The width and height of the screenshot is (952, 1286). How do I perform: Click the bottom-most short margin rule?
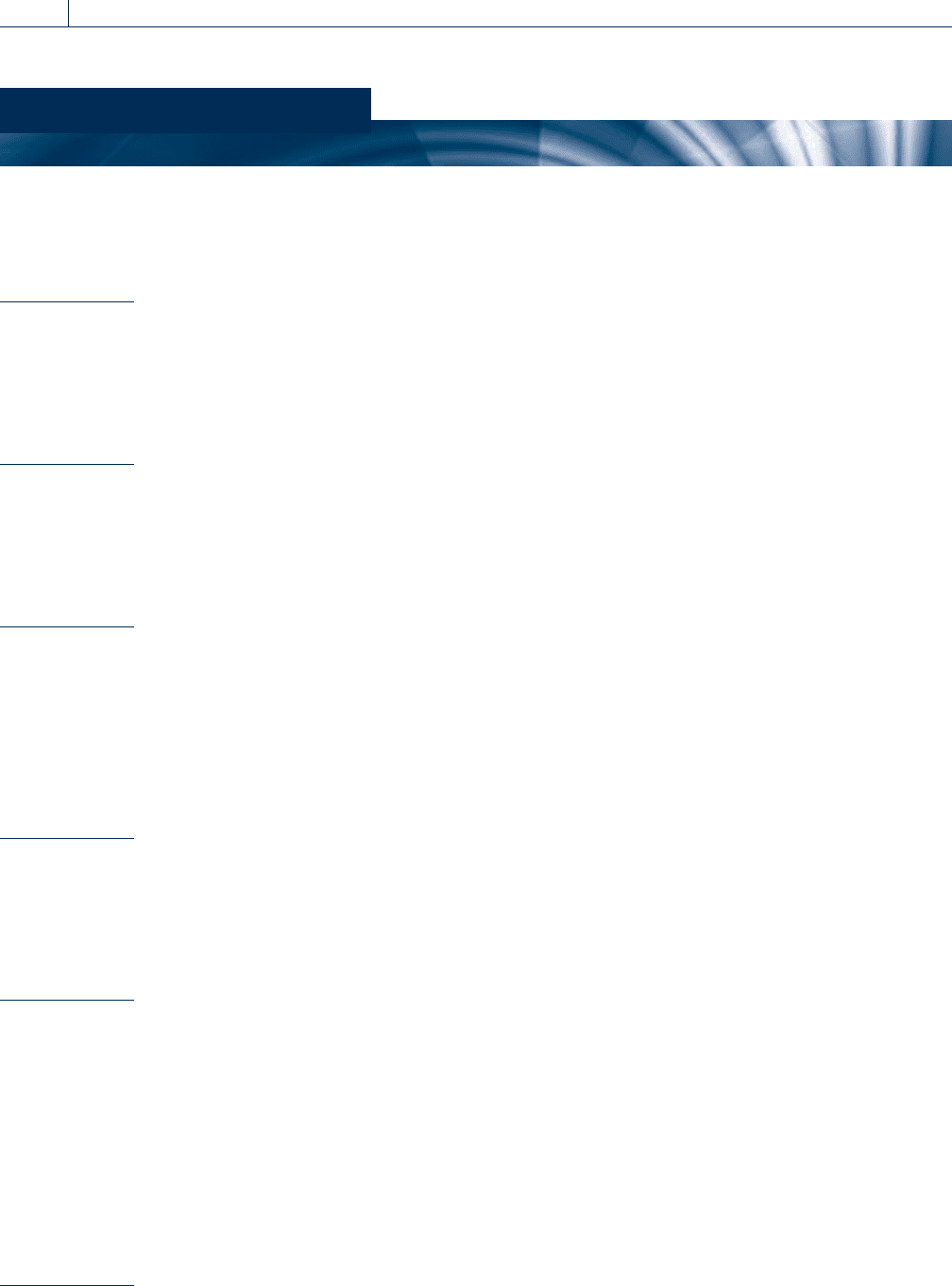pos(67,1285)
